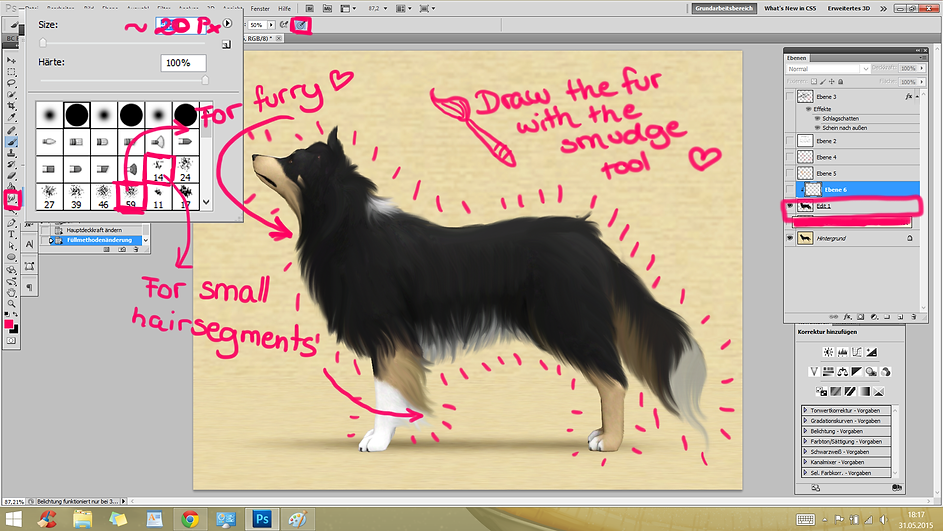Pick the brush preset numbered 14
This screenshot has width=943, height=531.
158,170
